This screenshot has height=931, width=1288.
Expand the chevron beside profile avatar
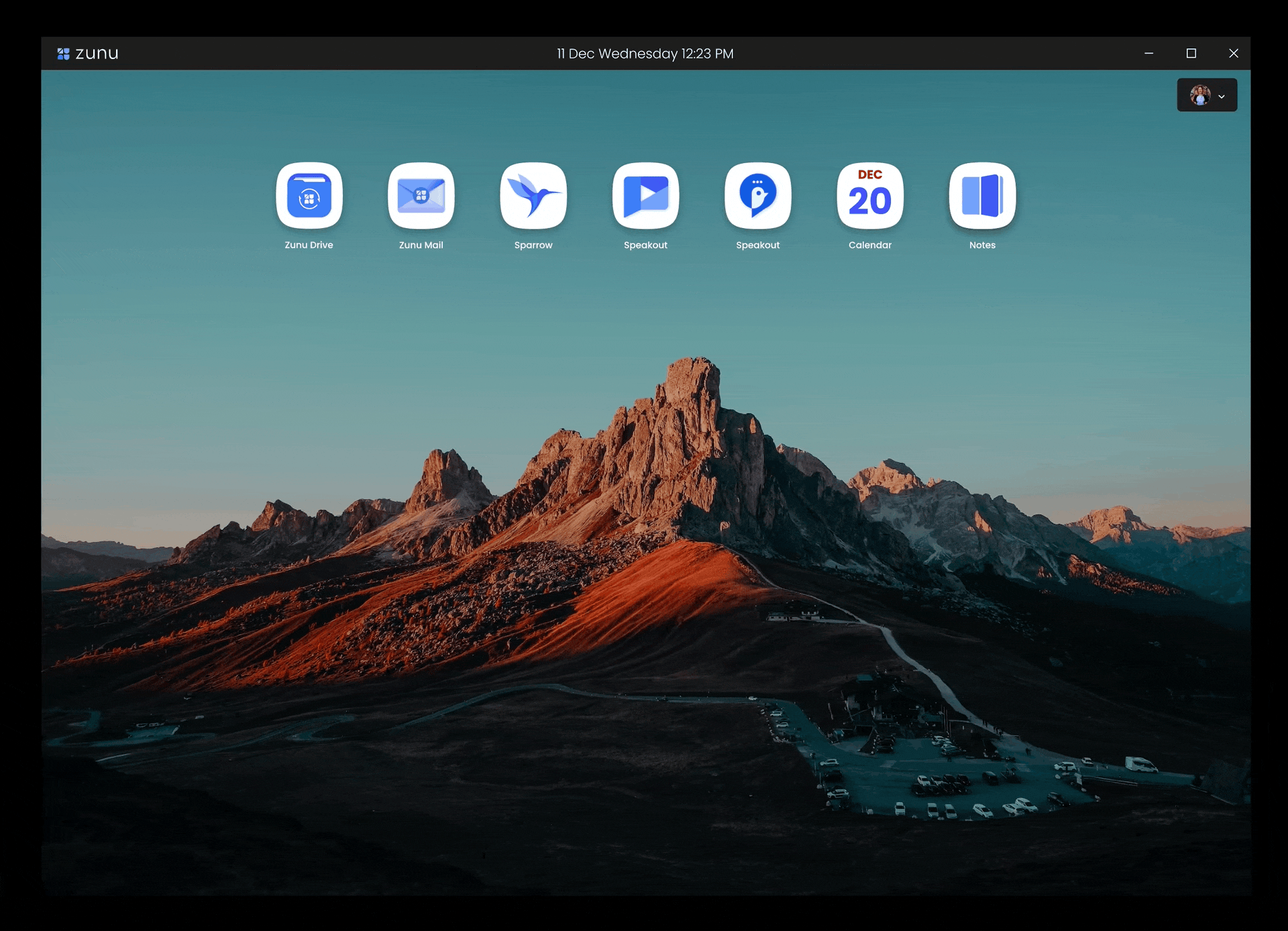pos(1222,97)
